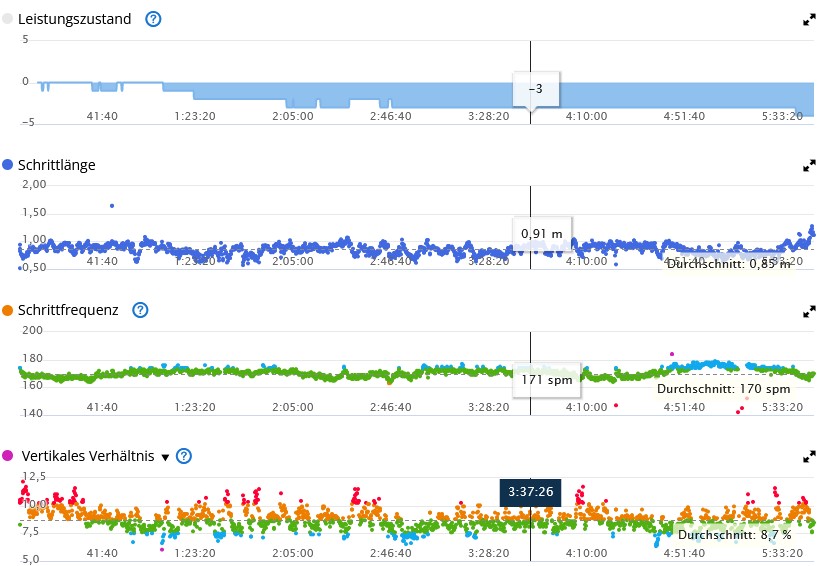This screenshot has height=566, width=828.
Task: Click the 3:37:26 timestamp marker label
Action: coord(530,492)
